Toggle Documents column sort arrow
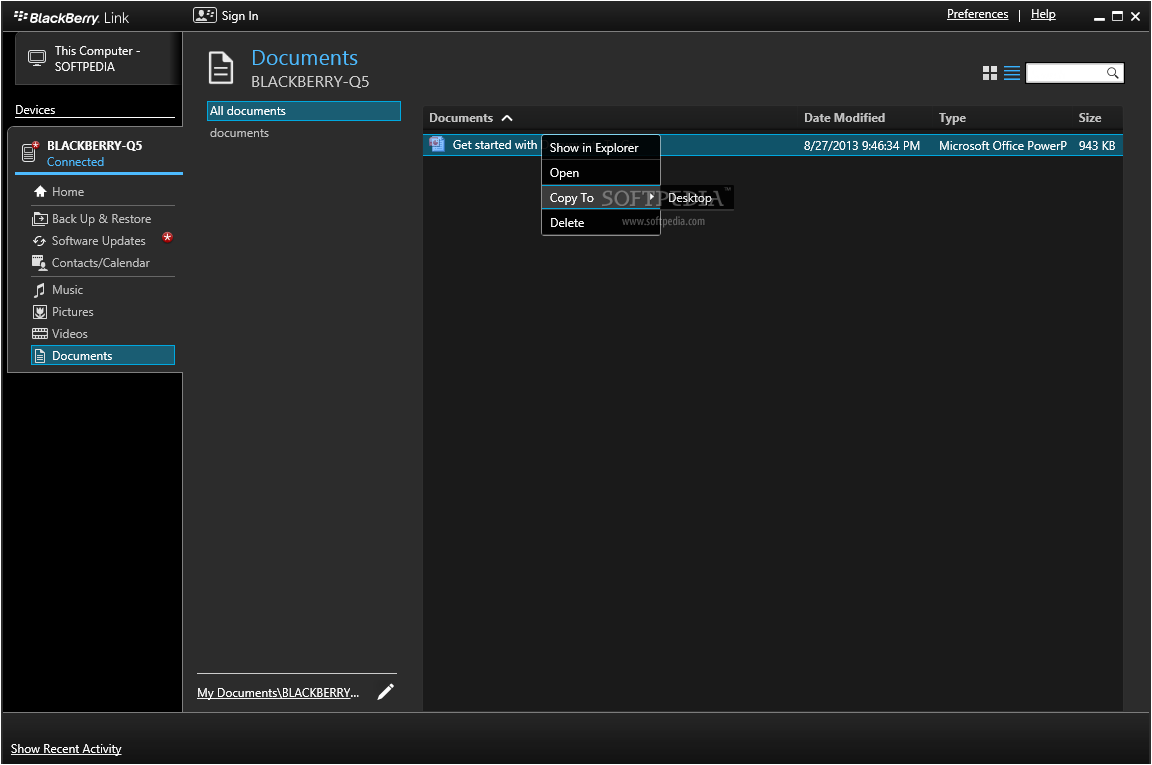The height and width of the screenshot is (765, 1152). 507,118
